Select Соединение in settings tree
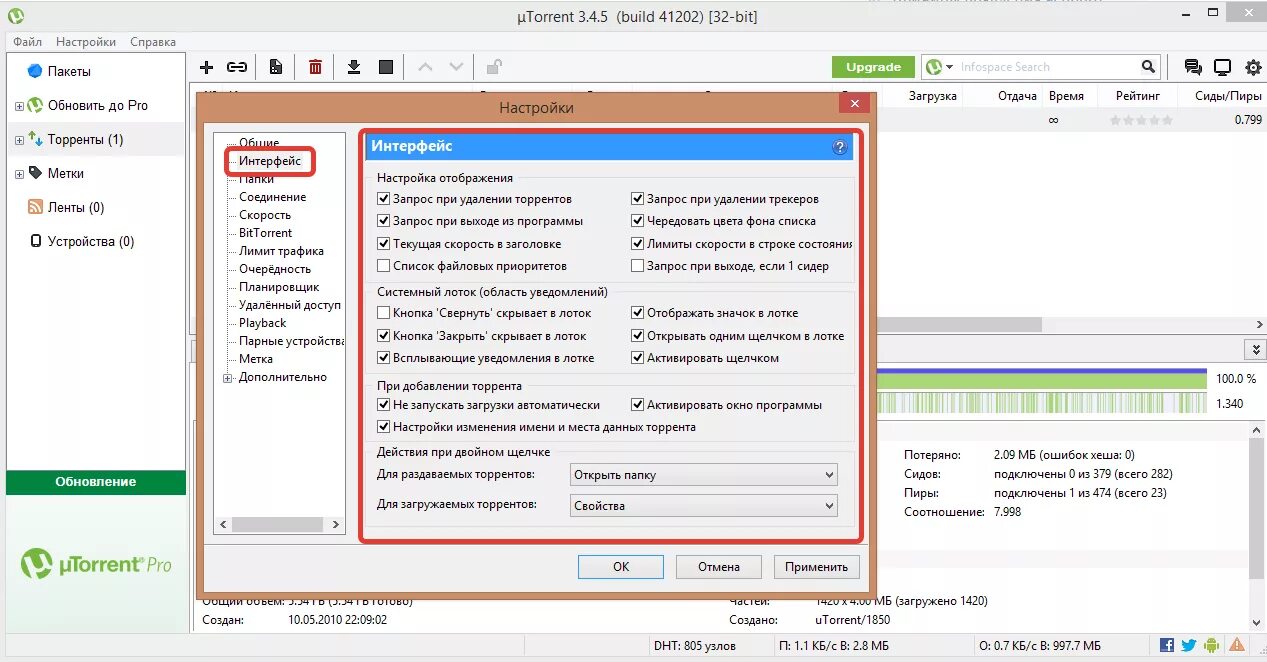The width and height of the screenshot is (1267, 662). coord(272,197)
